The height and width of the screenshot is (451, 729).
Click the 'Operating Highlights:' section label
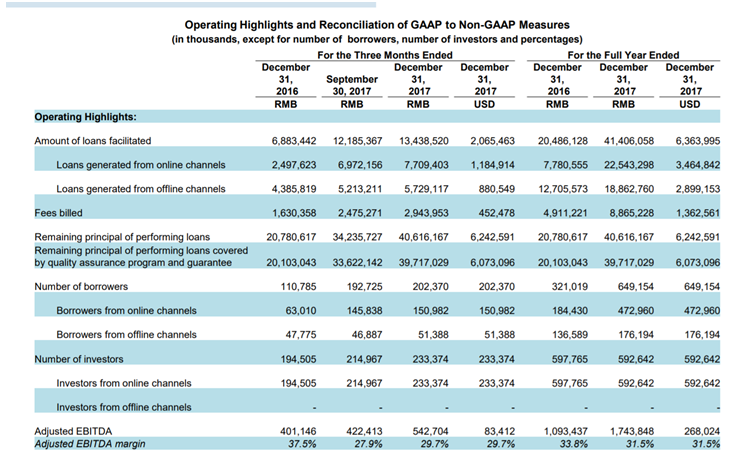pos(86,117)
